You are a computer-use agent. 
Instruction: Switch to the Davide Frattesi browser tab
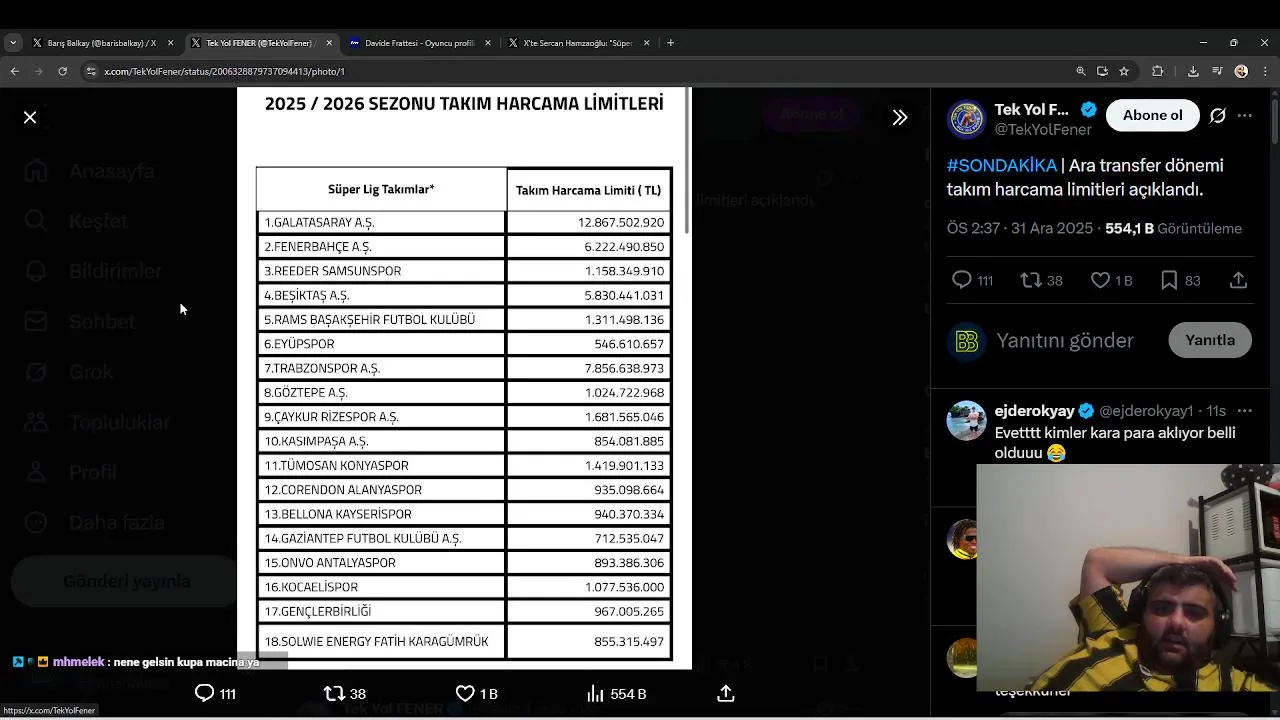point(418,43)
